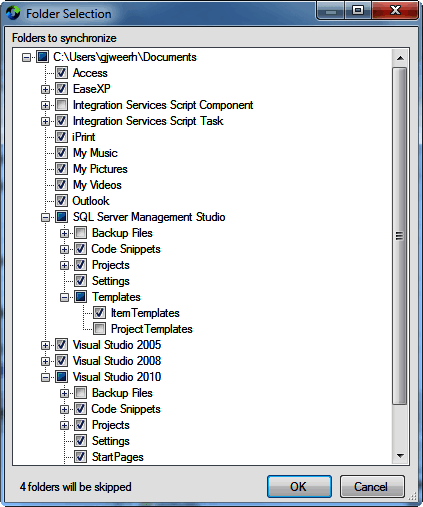Expand the Visual Studio 2005 node
Screen dimensions: 423x507
pos(45,345)
